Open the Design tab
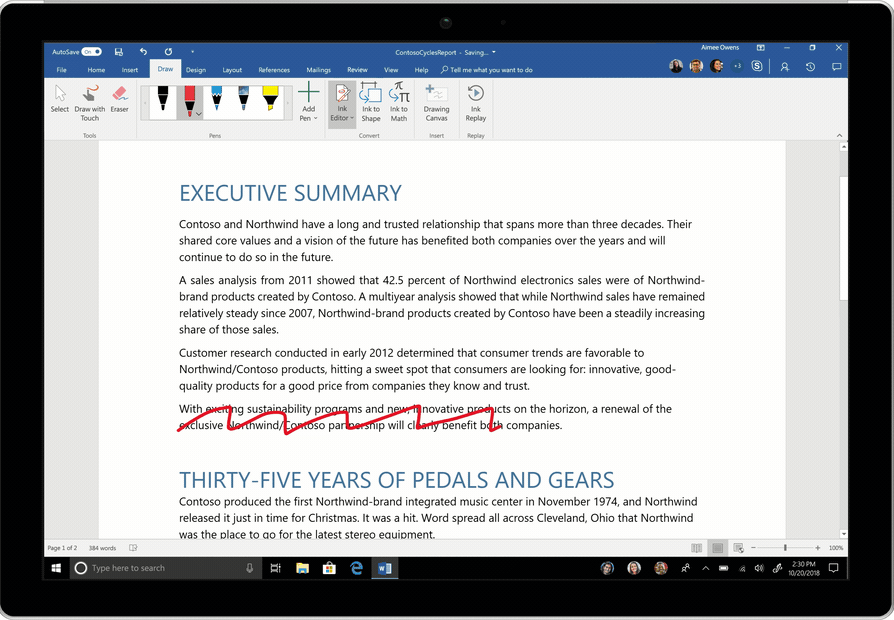The image size is (894, 620). (195, 70)
